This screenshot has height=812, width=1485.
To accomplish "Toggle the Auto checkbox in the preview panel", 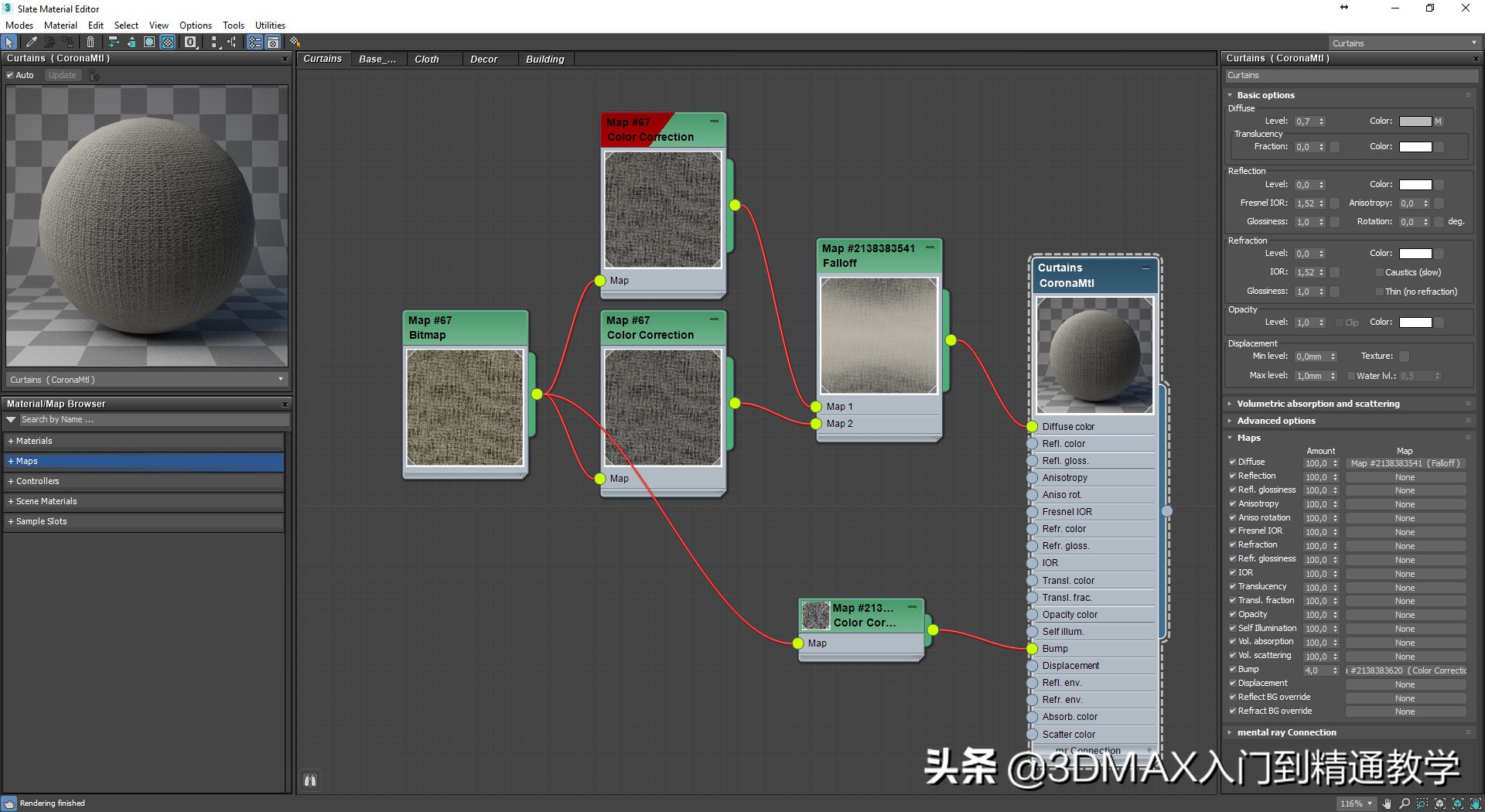I will [x=11, y=75].
